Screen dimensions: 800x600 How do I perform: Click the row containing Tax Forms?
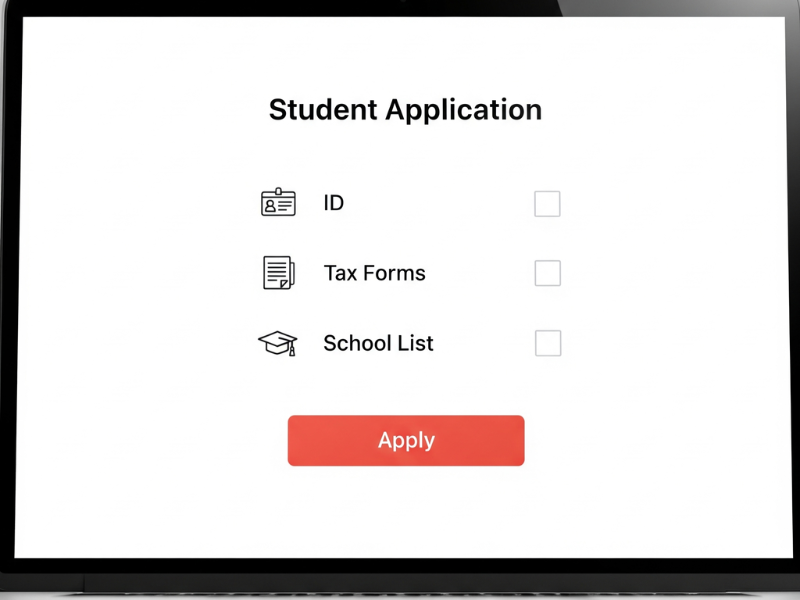(410, 273)
